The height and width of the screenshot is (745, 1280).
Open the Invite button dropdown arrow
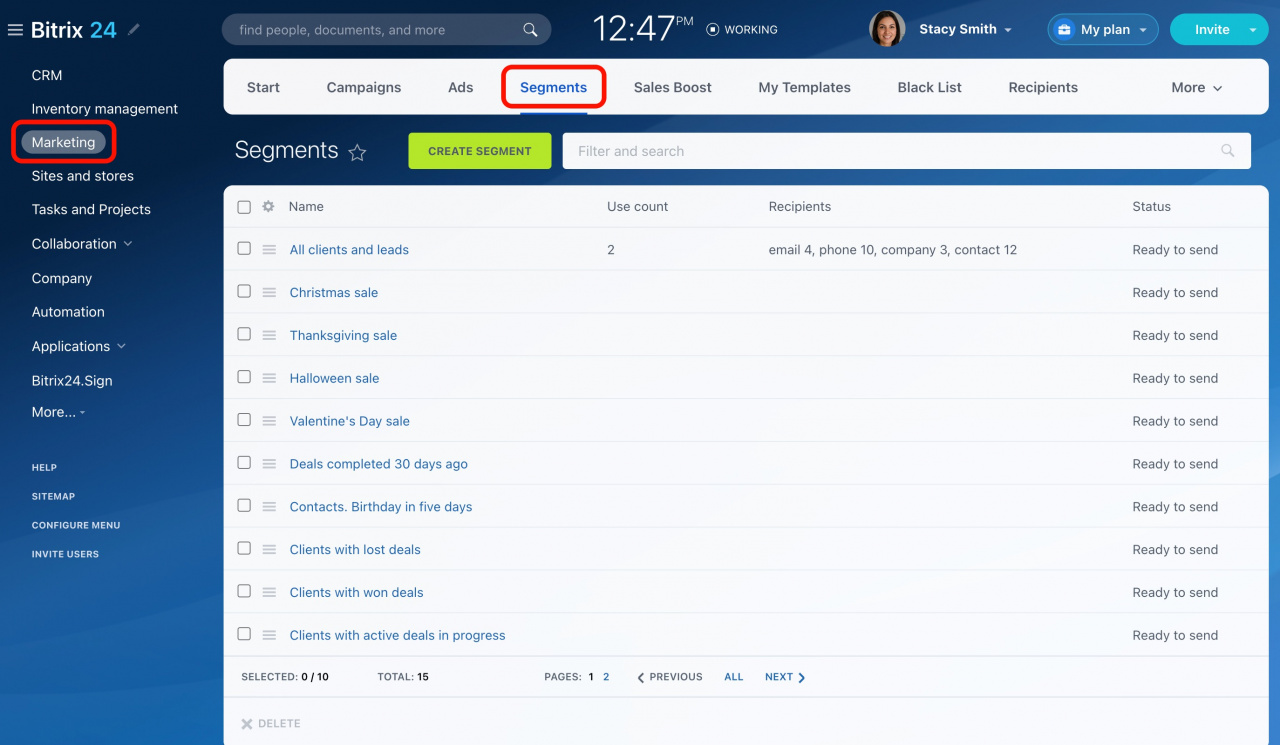coord(1253,30)
